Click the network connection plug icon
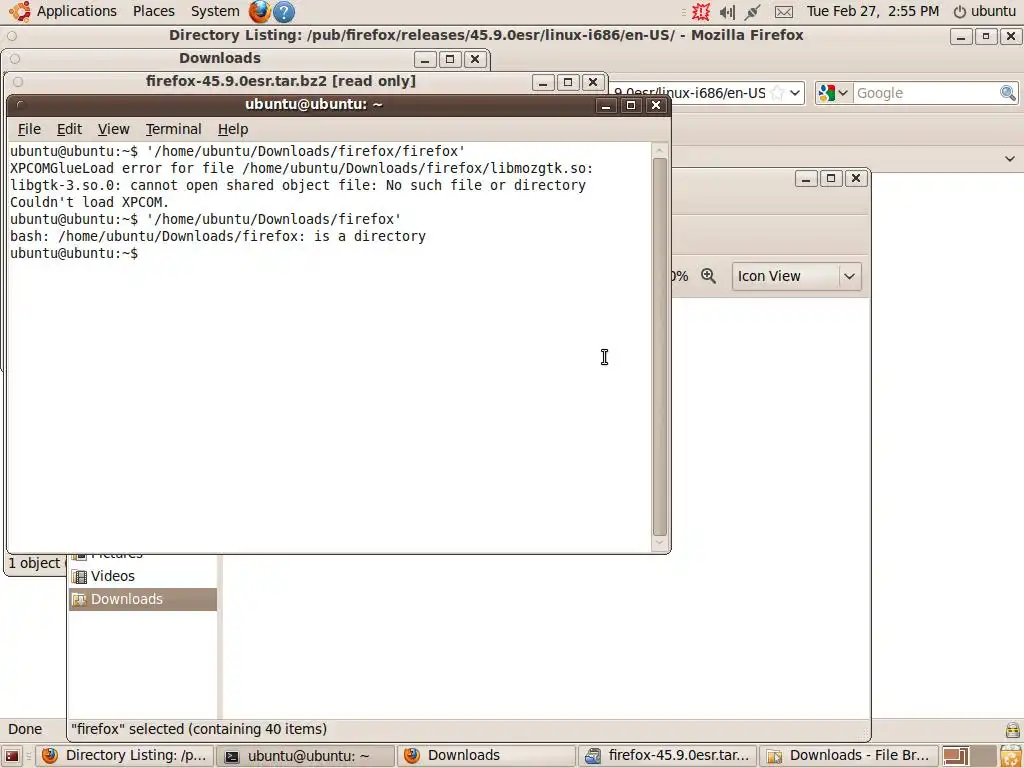The width and height of the screenshot is (1024, 768). [x=752, y=12]
